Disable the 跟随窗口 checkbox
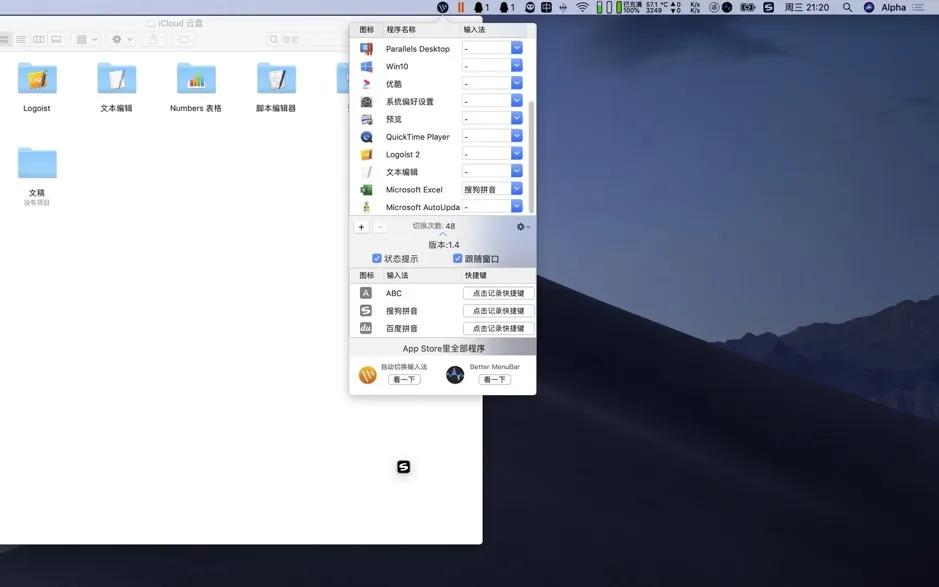Image resolution: width=939 pixels, height=587 pixels. (457, 257)
